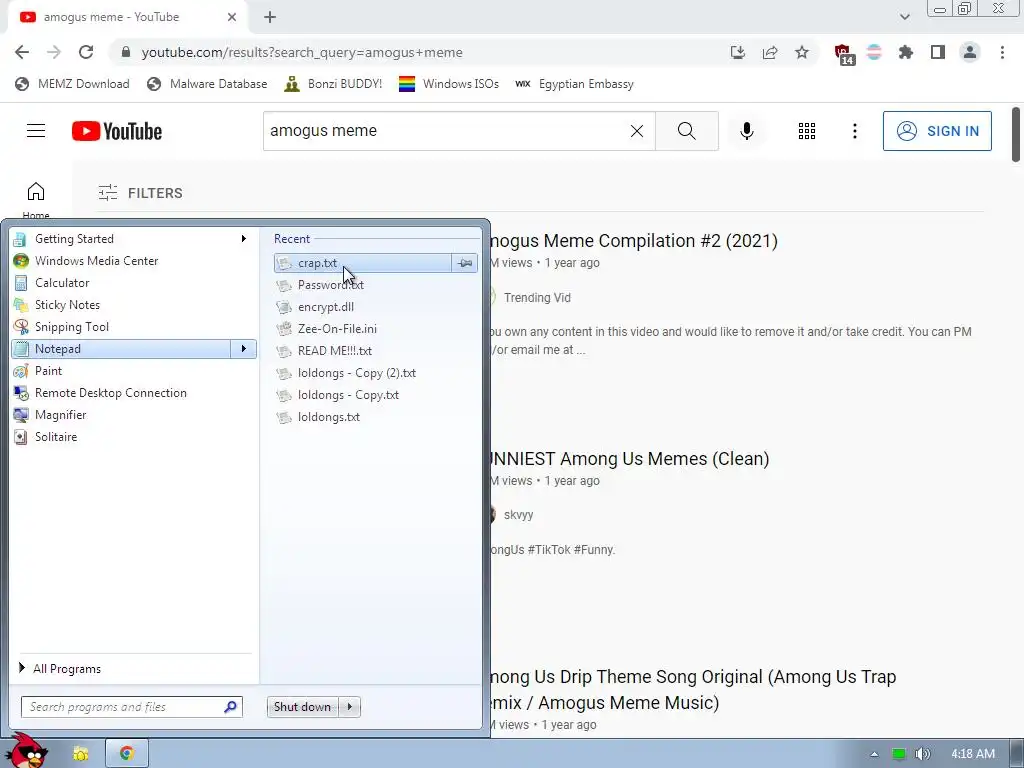The height and width of the screenshot is (768, 1024).
Task: Click the Shut down button
Action: (303, 707)
